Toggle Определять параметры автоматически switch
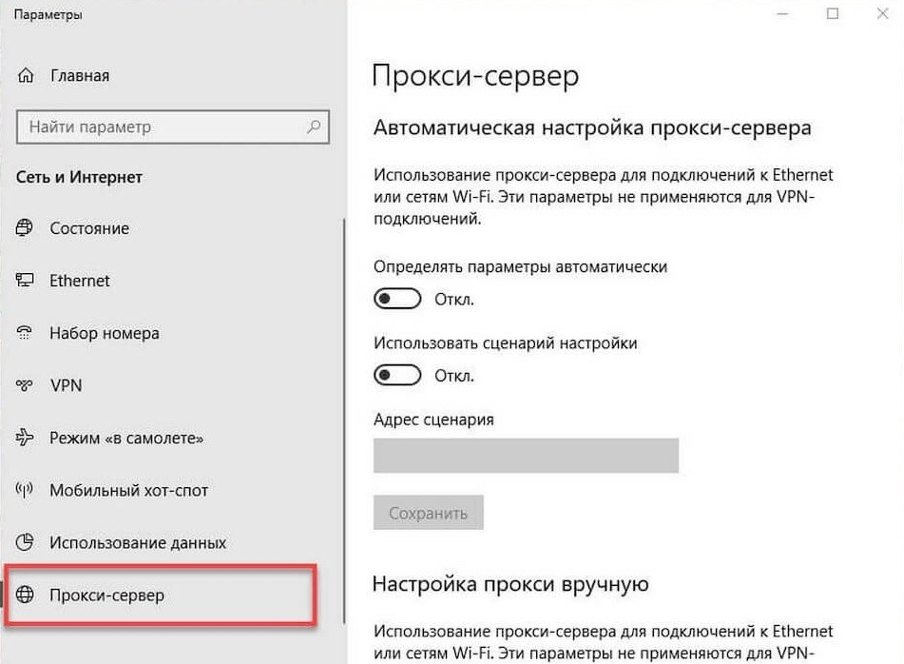The image size is (904, 664). (397, 299)
